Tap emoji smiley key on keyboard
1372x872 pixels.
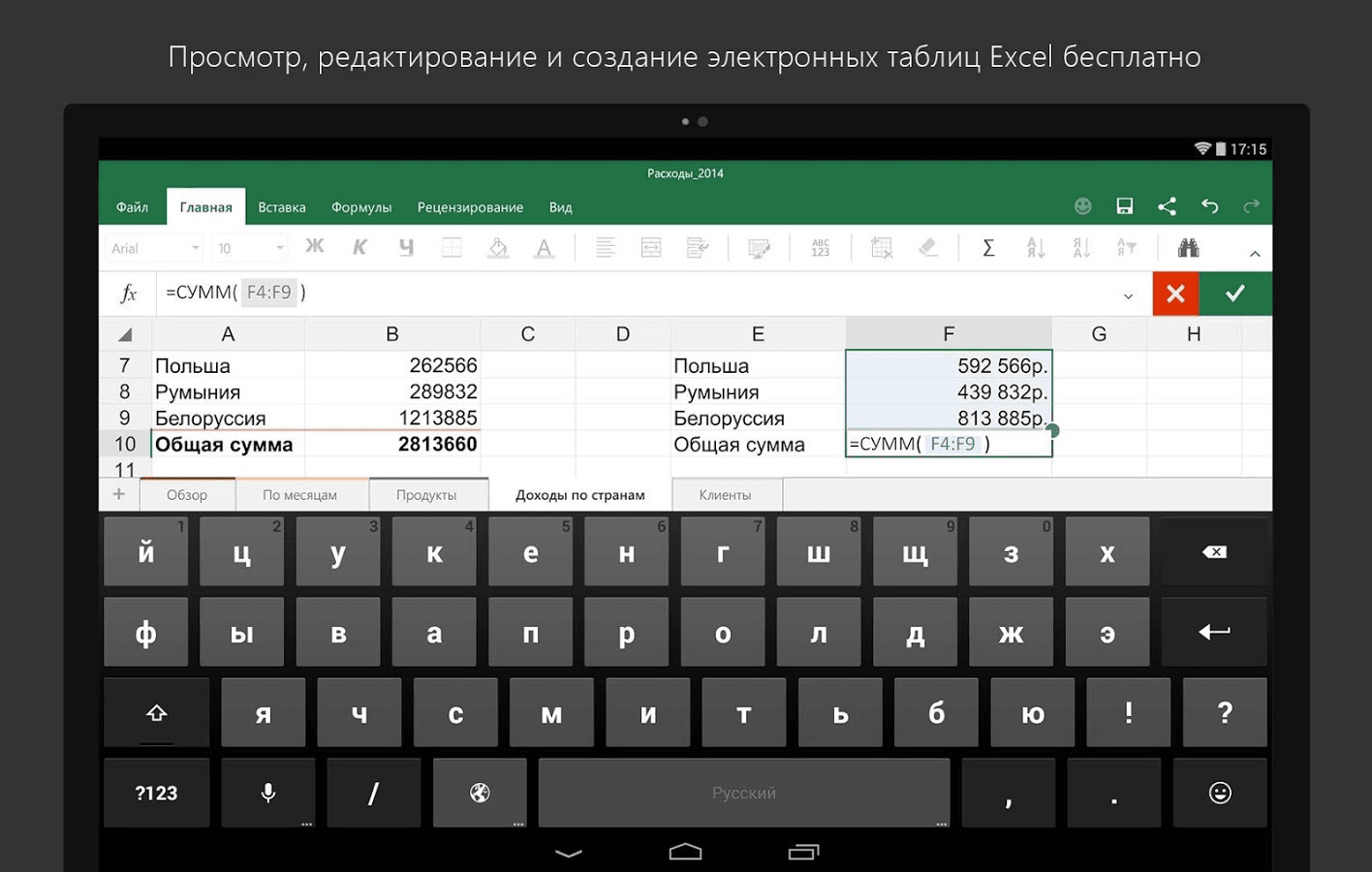(1220, 793)
